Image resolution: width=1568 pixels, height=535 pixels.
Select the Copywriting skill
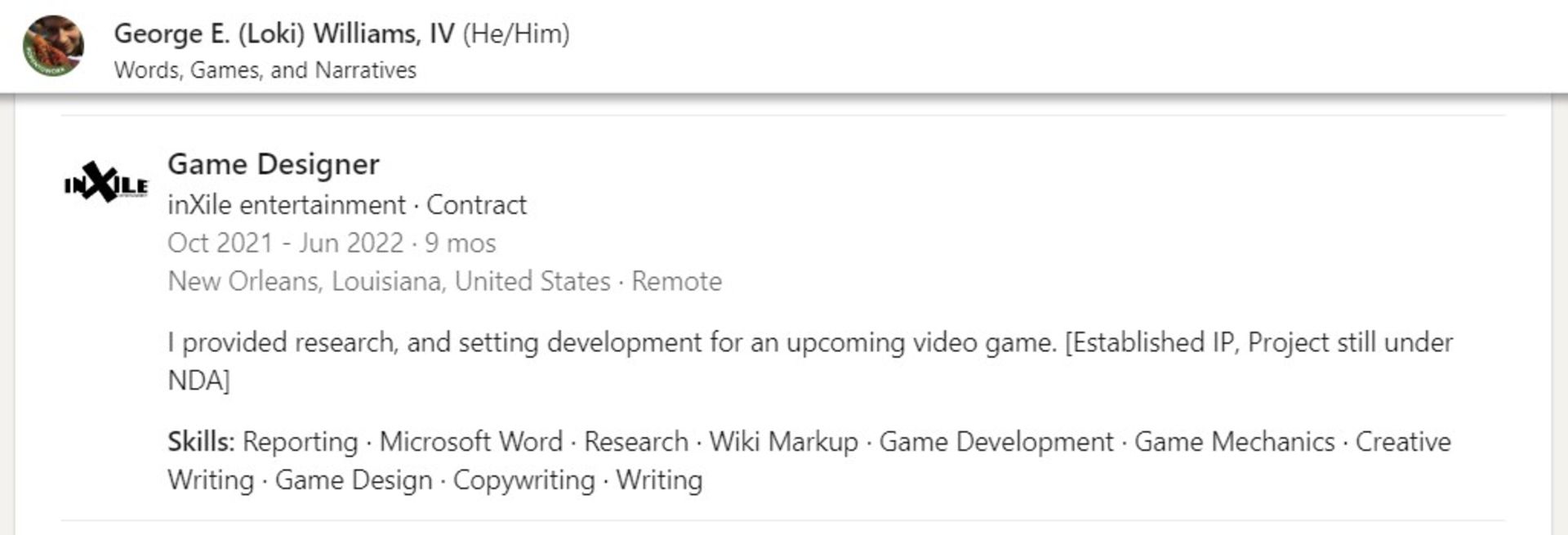click(x=523, y=480)
